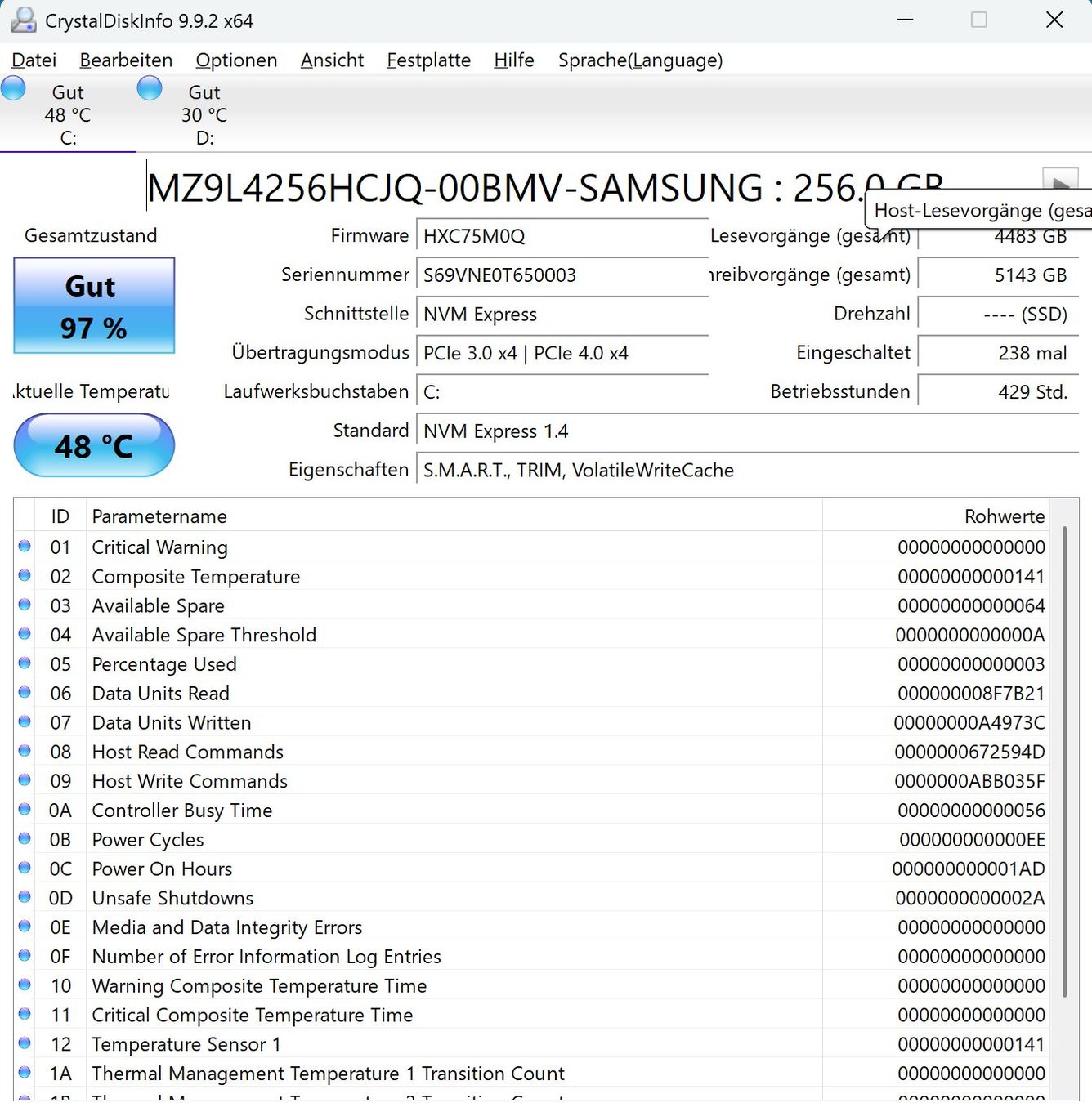Click status orb for Unsafe Shutdowns row
The width and height of the screenshot is (1092, 1103).
[x=25, y=897]
